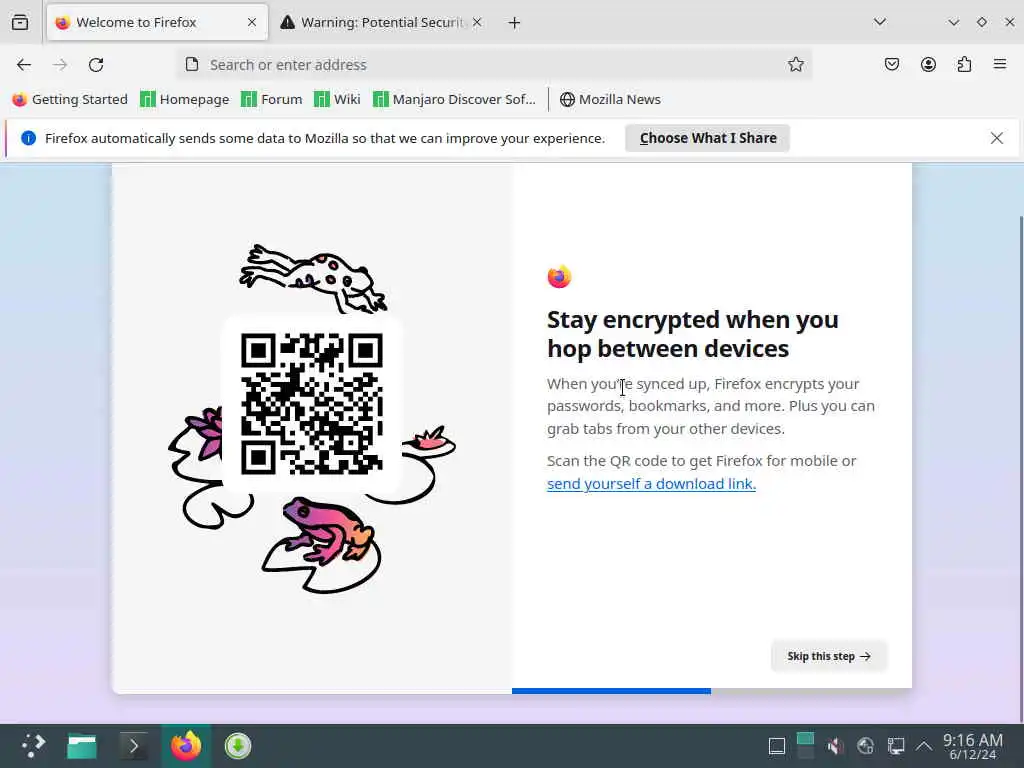This screenshot has height=768, width=1024.
Task: Click show desktop tray icon
Action: (x=776, y=746)
